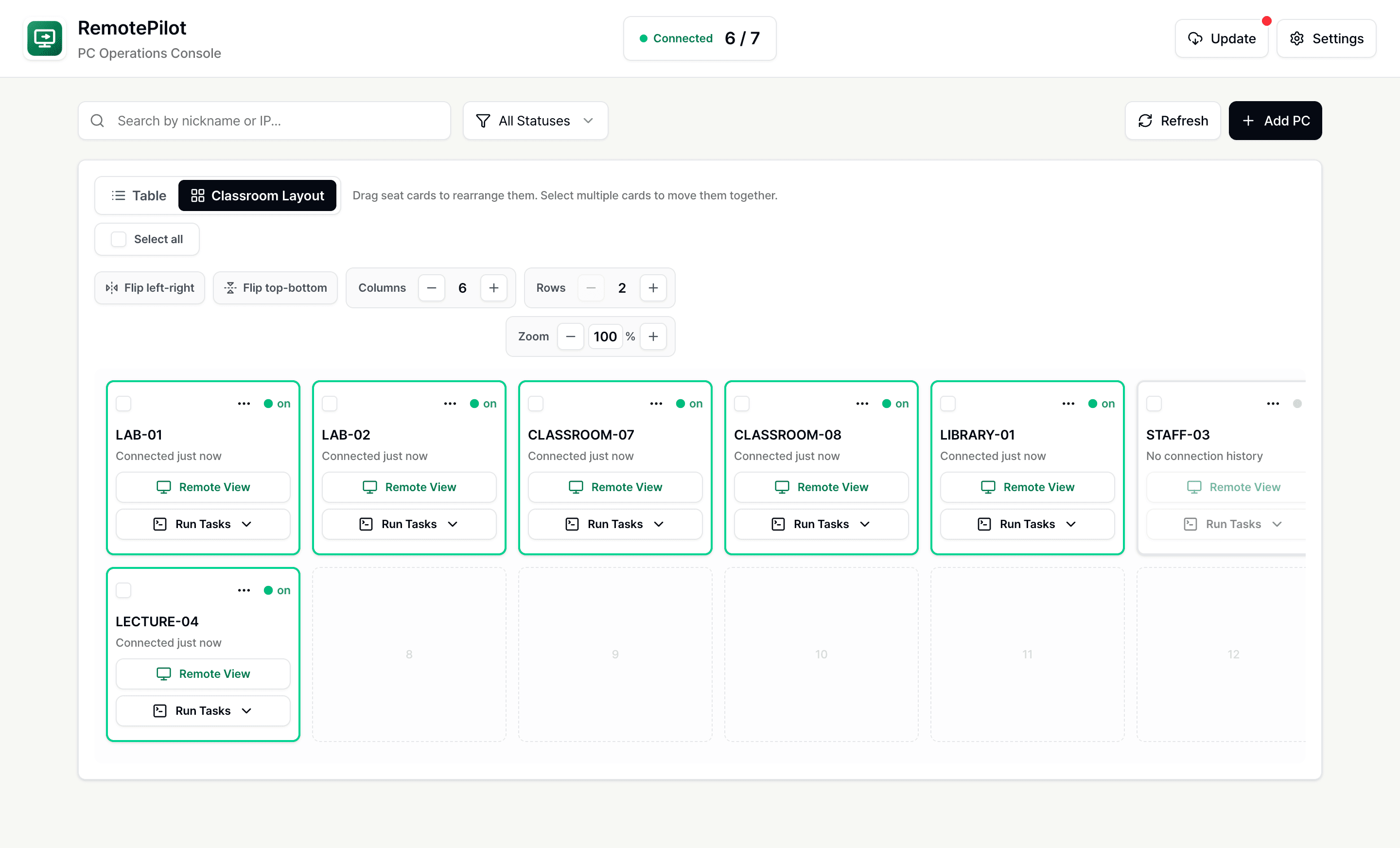Select the STAFF-03 card checkbox
The image size is (1400, 848).
pyautogui.click(x=1154, y=404)
